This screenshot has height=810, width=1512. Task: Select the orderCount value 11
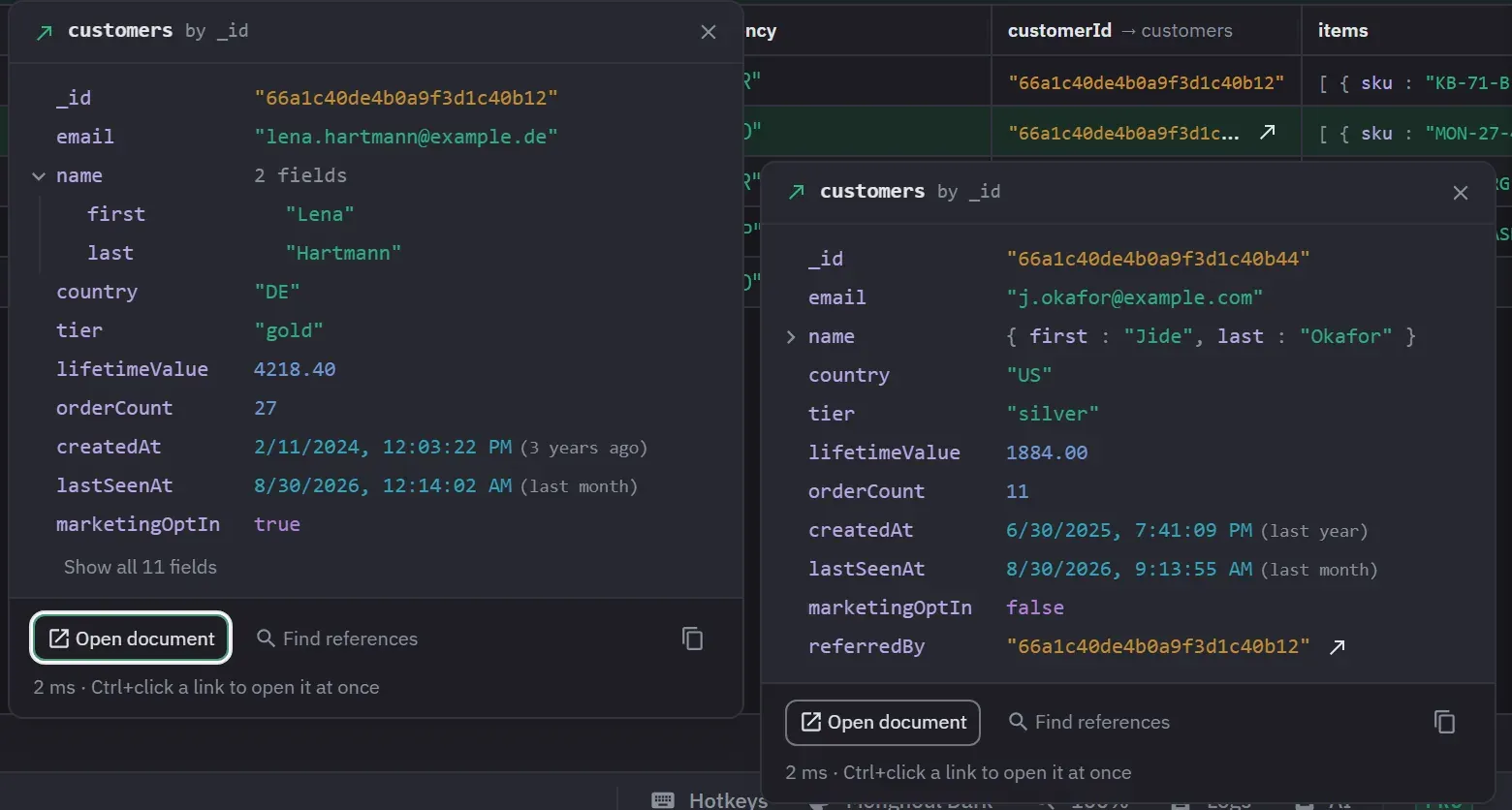[x=1018, y=491]
